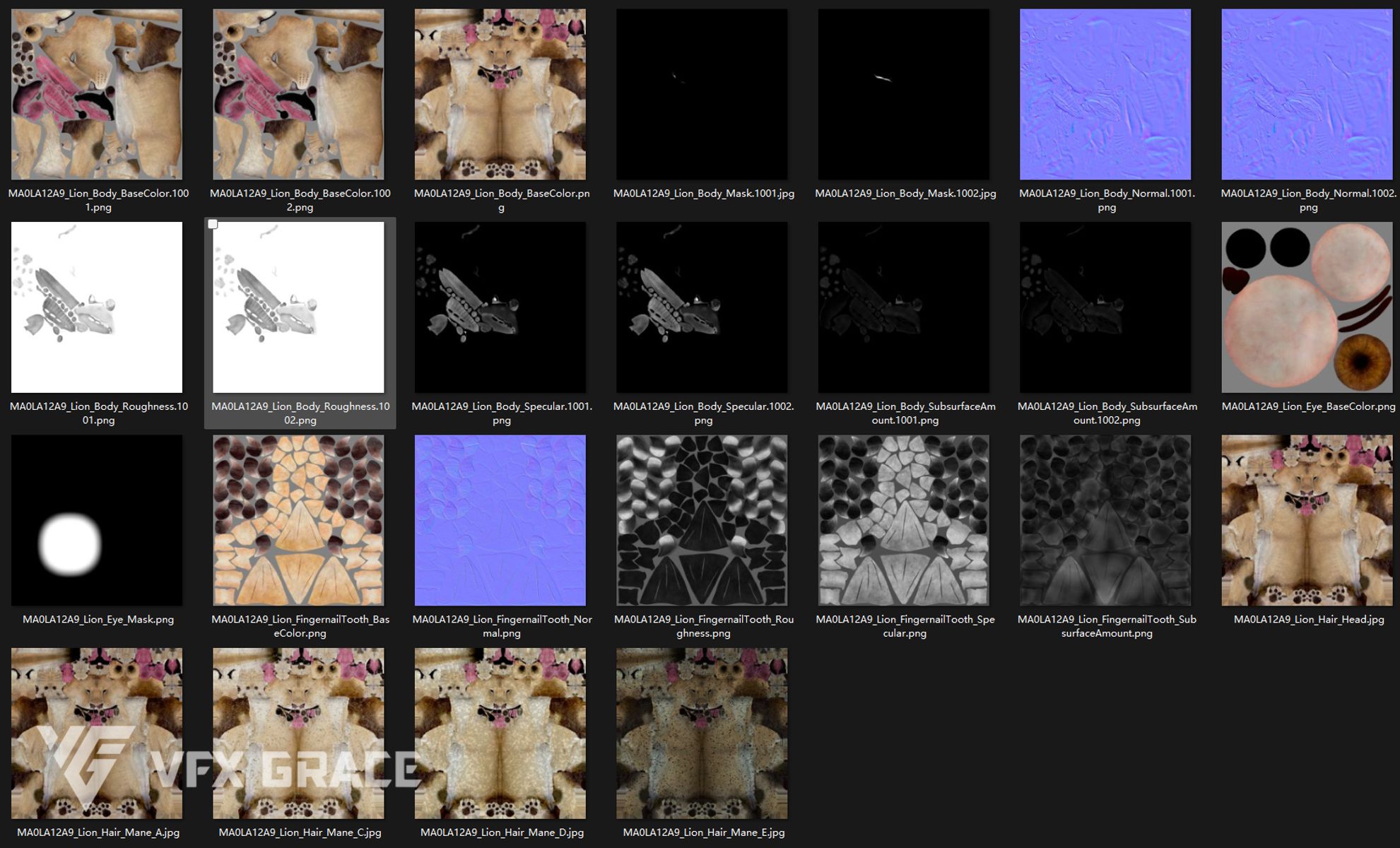The height and width of the screenshot is (848, 1400).
Task: Click the file name MA0LA12A9_Lion_Body_Specular.1001.png
Action: click(x=502, y=413)
